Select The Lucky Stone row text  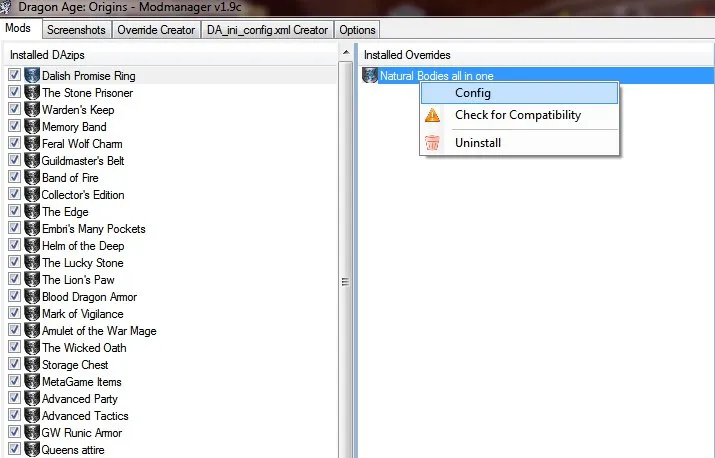tap(83, 263)
